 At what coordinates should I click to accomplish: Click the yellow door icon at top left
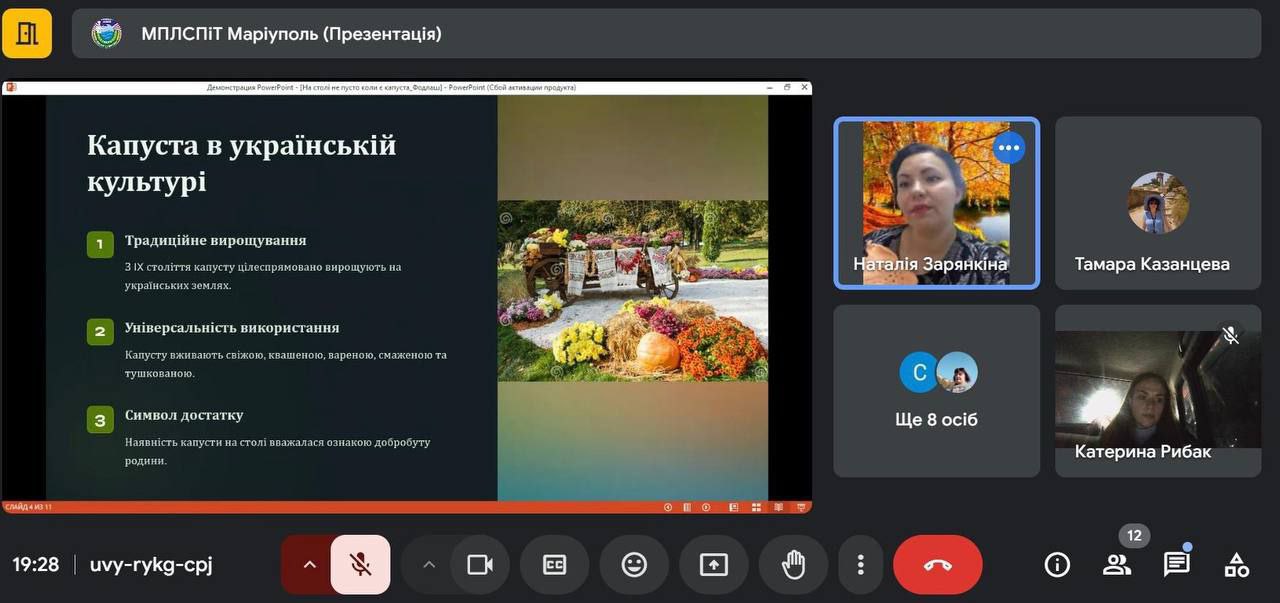(x=27, y=34)
